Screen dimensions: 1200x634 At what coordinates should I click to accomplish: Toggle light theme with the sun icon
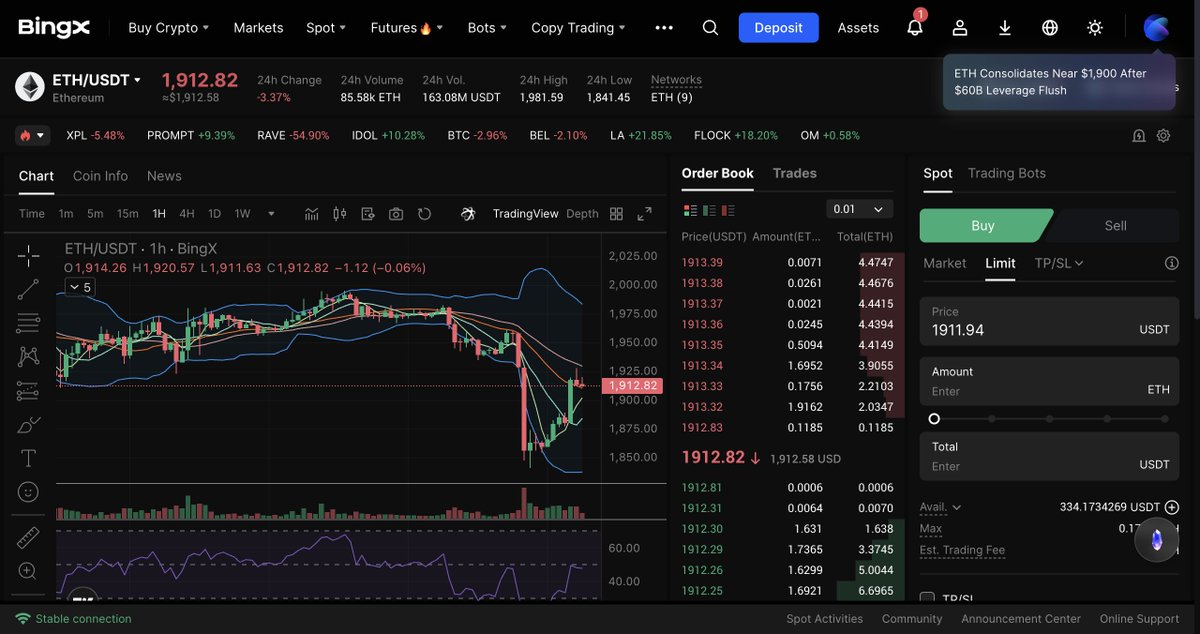point(1095,28)
